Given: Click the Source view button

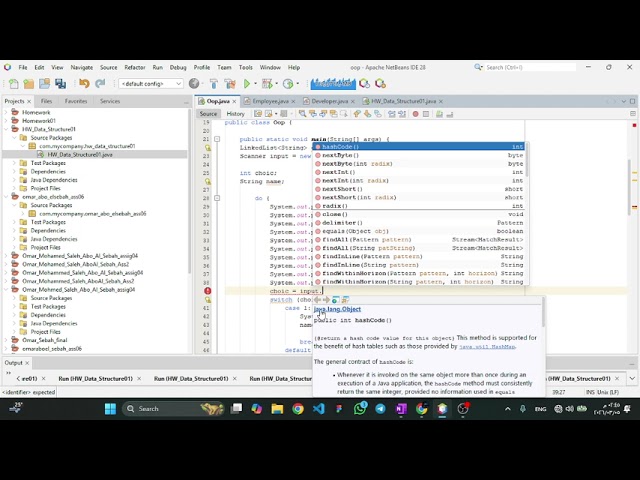Looking at the screenshot, I should coord(208,114).
